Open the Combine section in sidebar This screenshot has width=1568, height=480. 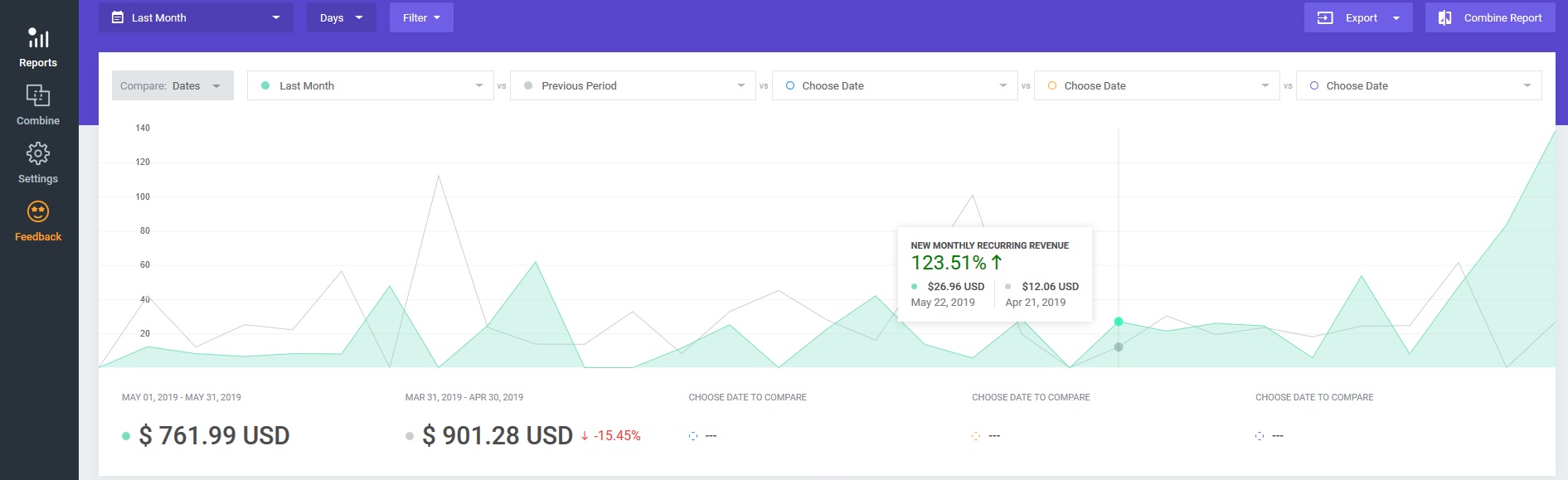click(x=38, y=105)
